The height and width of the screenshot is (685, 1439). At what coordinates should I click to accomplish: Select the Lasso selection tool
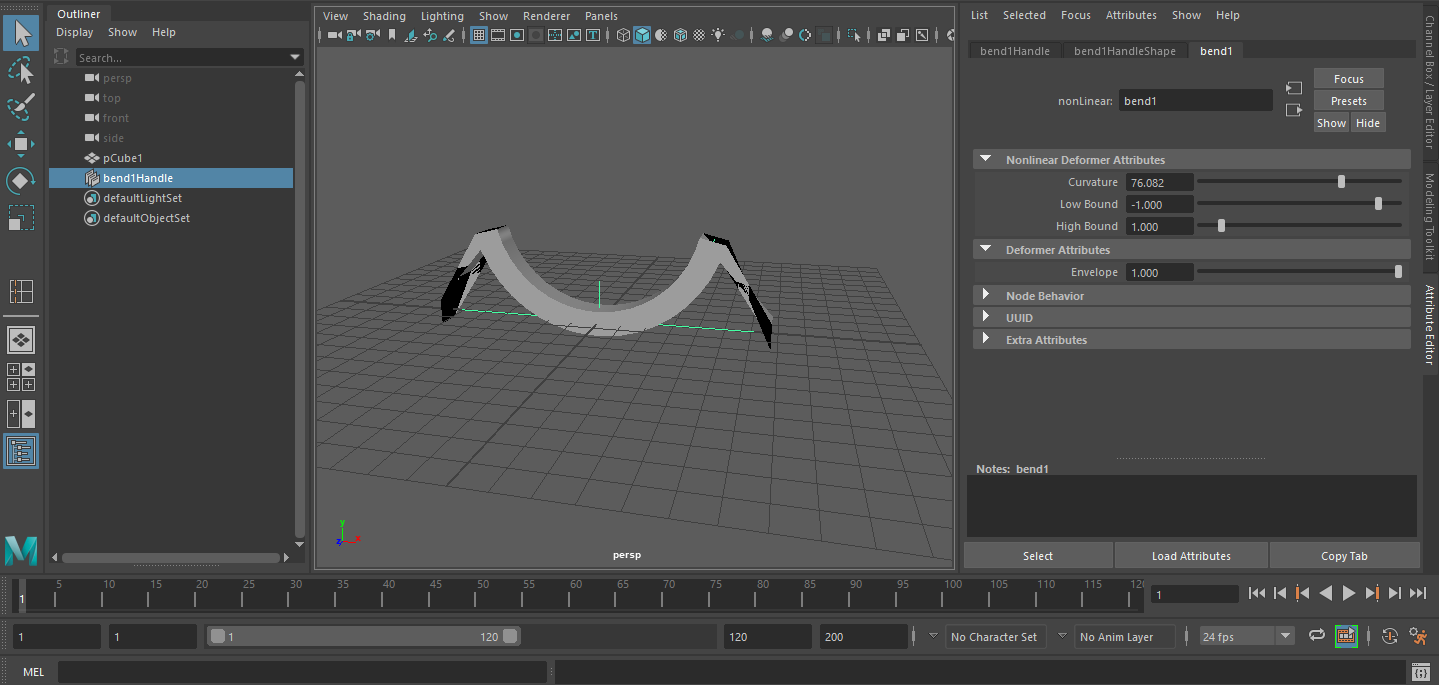(x=21, y=70)
